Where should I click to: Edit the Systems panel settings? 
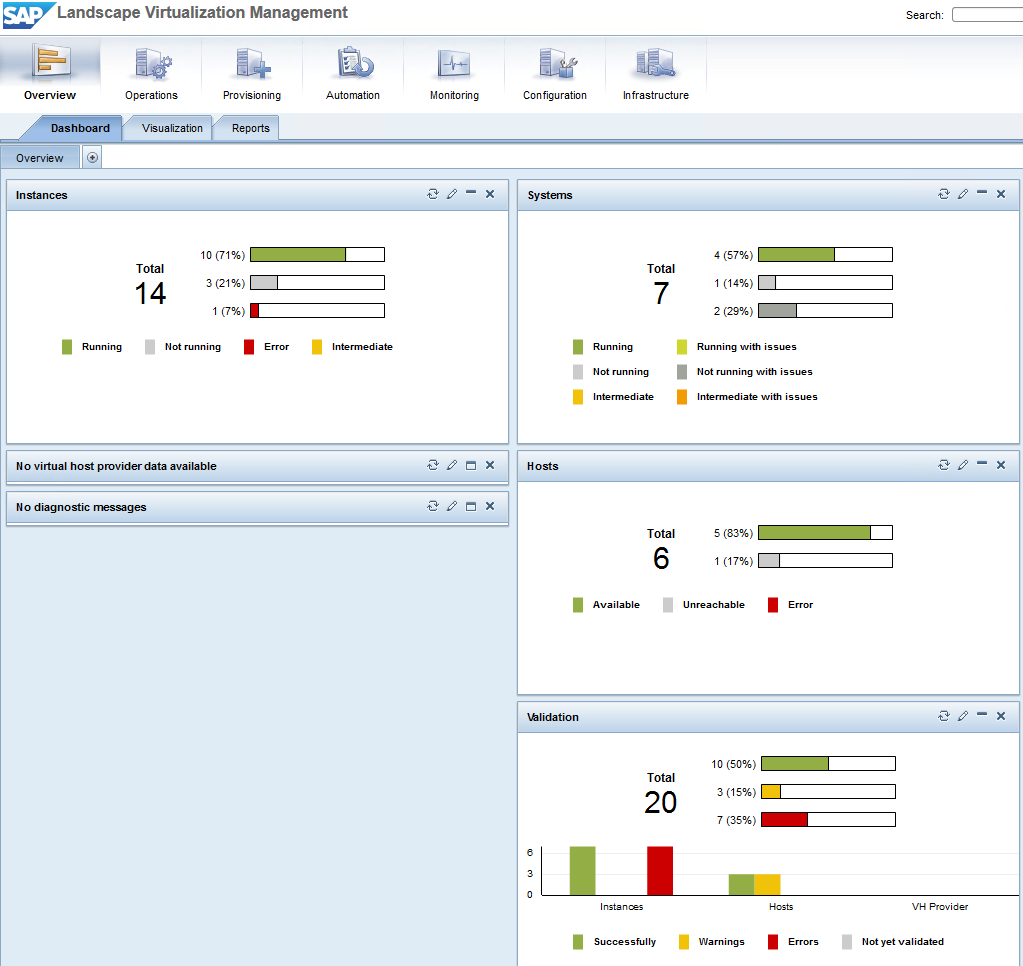[x=963, y=194]
